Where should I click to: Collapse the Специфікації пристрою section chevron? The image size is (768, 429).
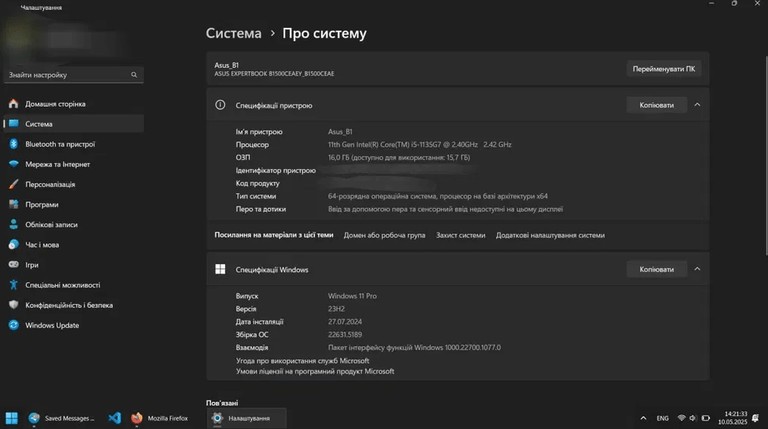[x=697, y=105]
